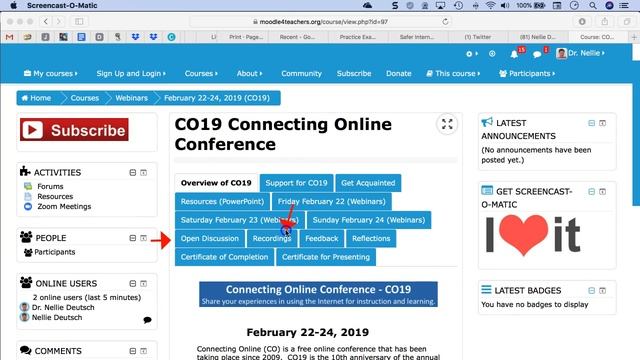Open chat bubble icon in Online Users
Viewport: 640px width, 360px height.
coord(147,320)
